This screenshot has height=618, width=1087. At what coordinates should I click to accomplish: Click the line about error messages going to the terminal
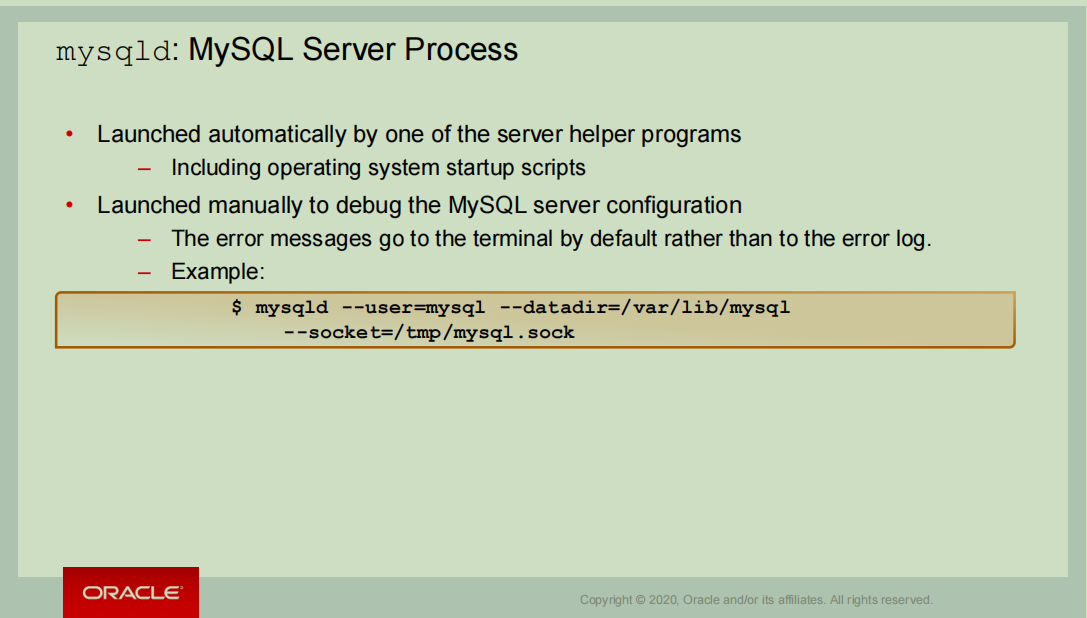tap(551, 239)
